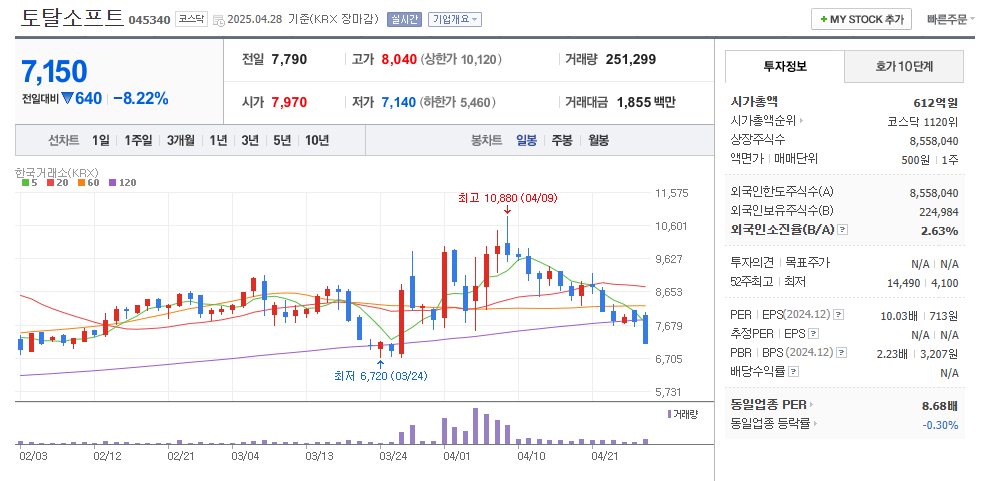Click the 전일 value 7,790
Screen dimensions: 995x481
[x=289, y=60]
